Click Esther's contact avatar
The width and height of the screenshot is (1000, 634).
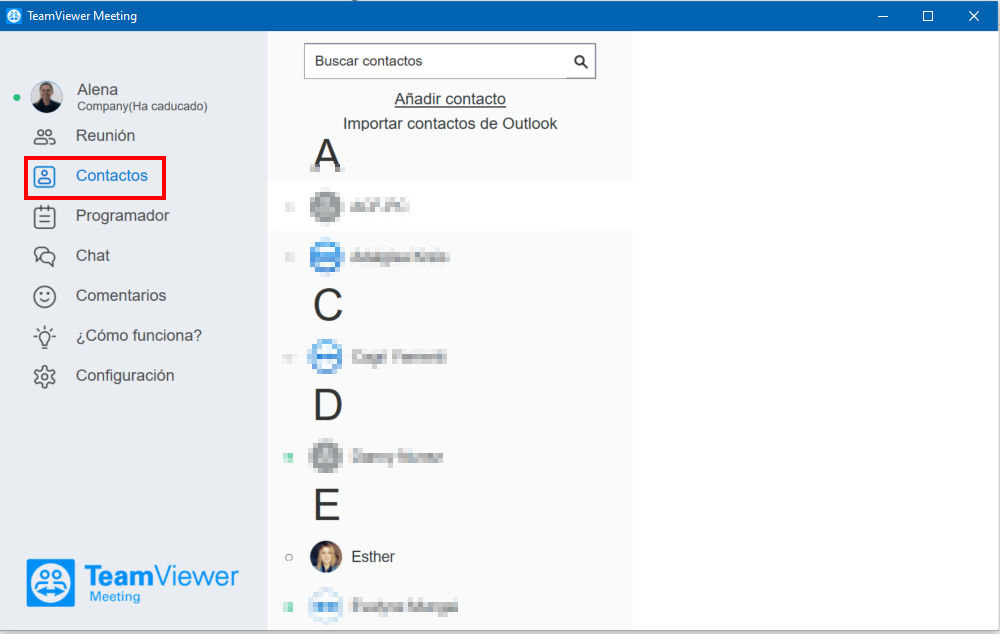tap(326, 557)
